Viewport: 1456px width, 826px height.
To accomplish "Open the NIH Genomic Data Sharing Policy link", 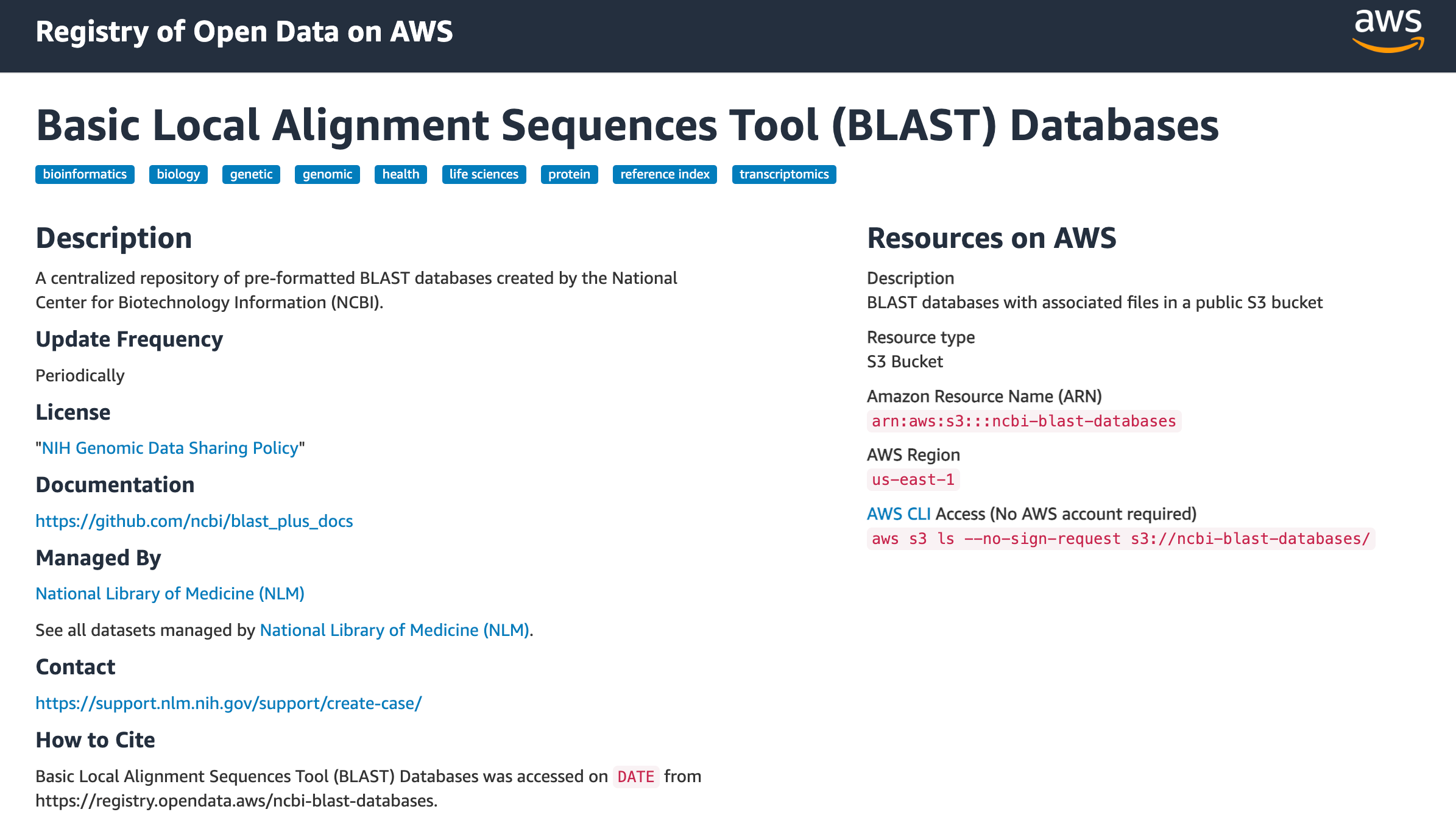I will (171, 448).
